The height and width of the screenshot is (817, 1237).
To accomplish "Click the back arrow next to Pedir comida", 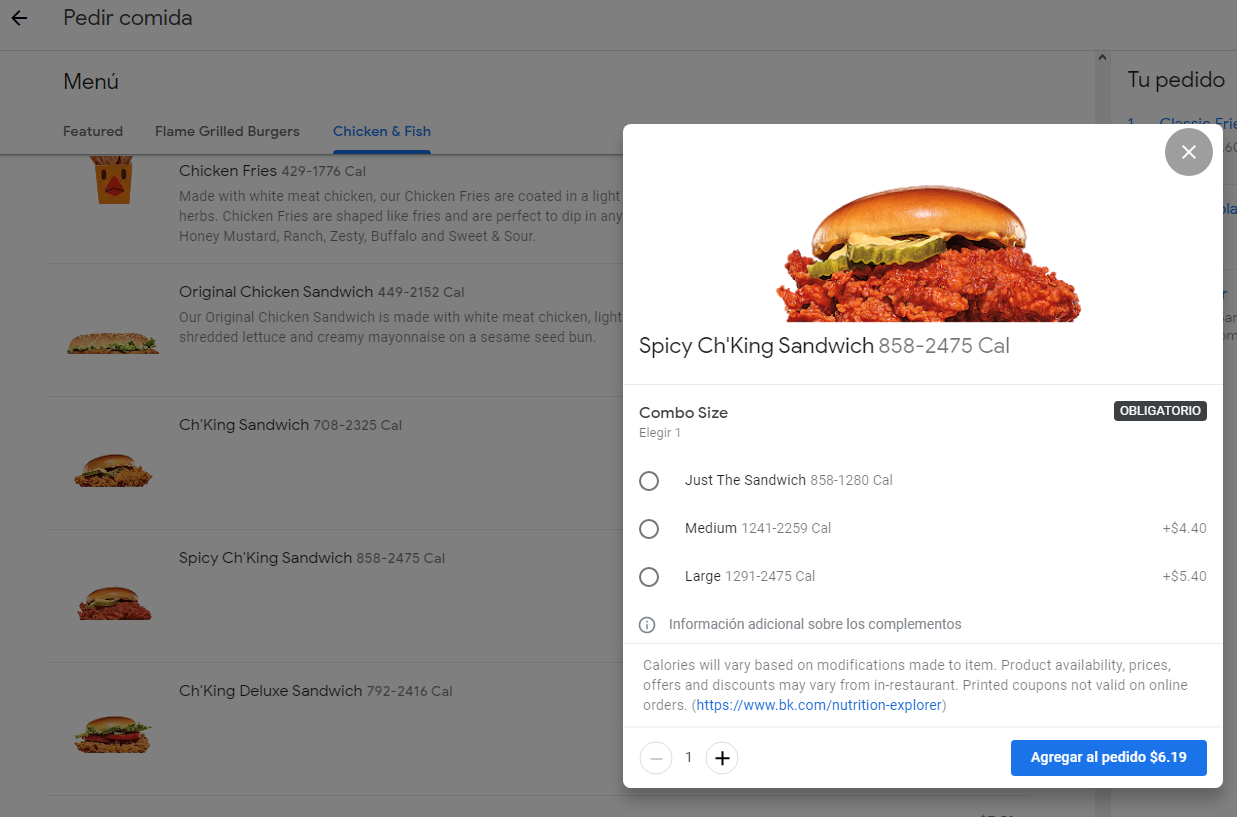I will [x=19, y=18].
